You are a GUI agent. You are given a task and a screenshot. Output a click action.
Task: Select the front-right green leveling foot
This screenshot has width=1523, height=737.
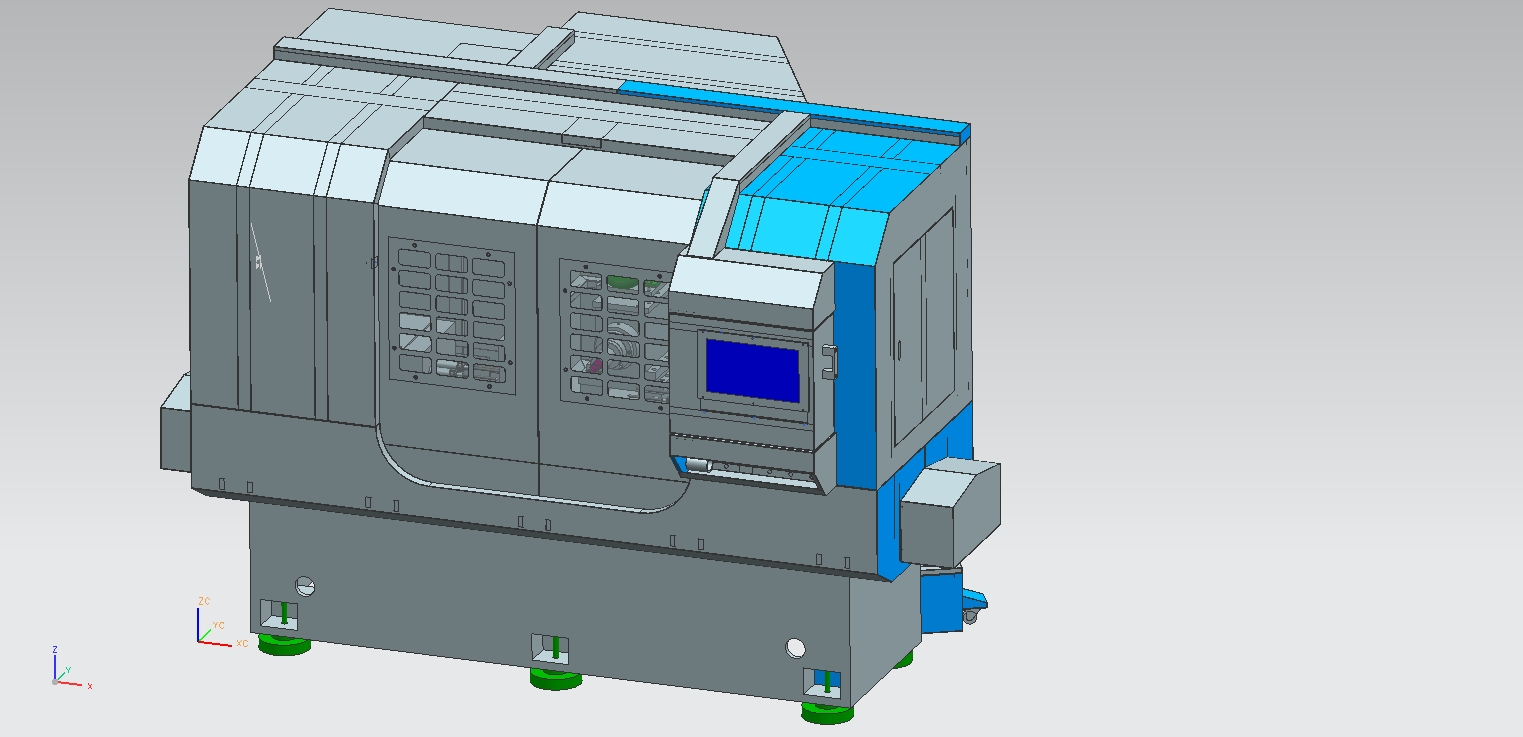(x=827, y=712)
